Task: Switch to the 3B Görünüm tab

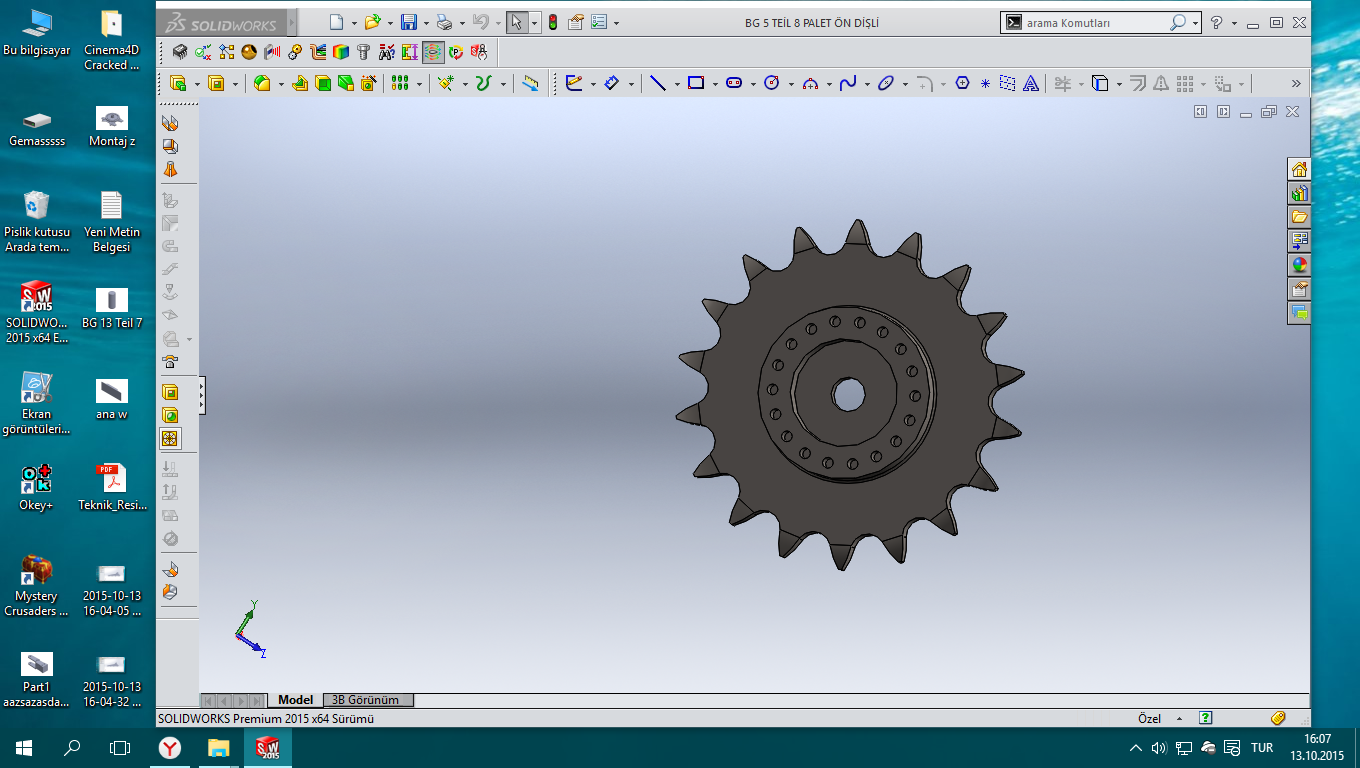Action: [365, 700]
